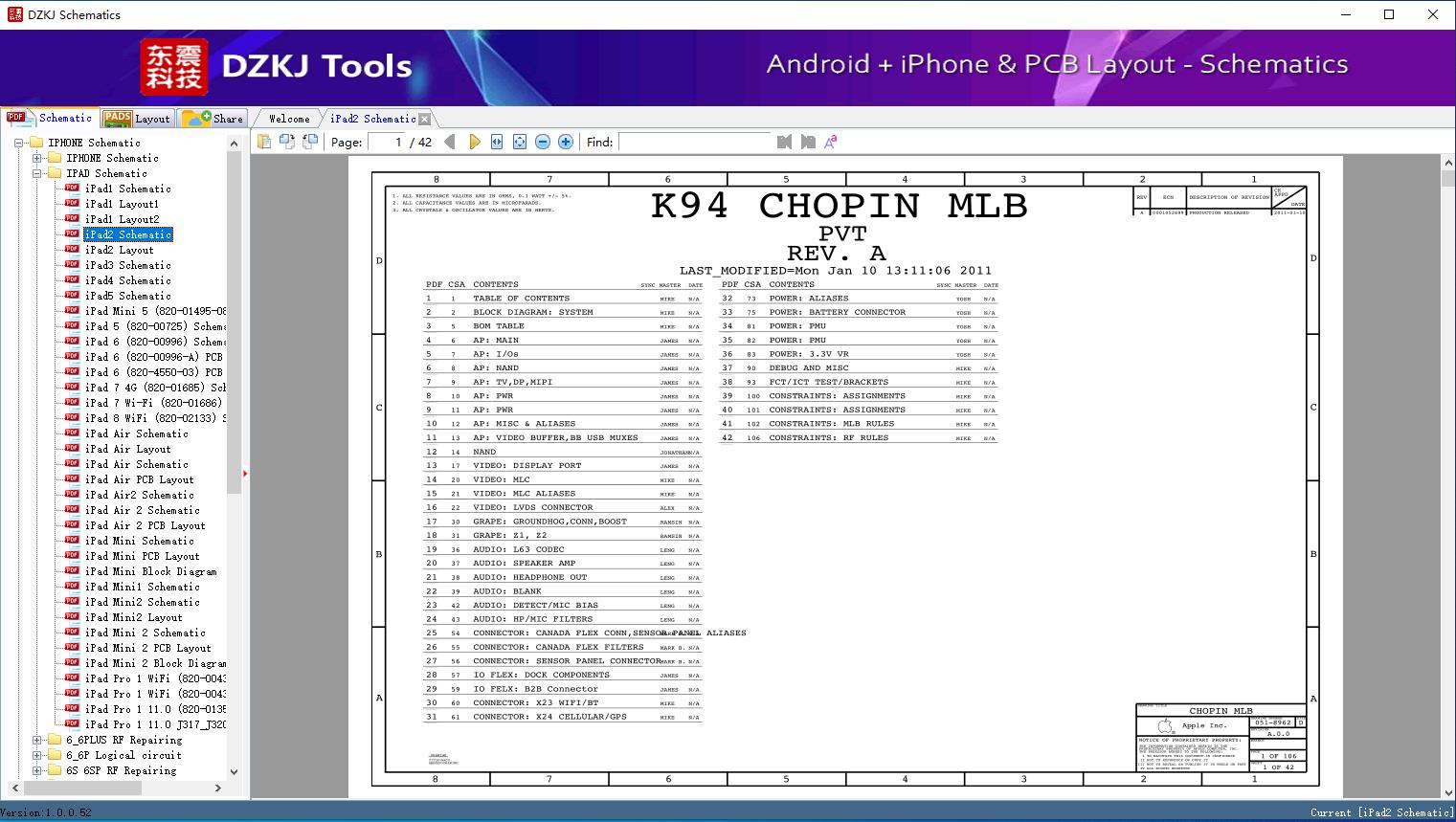The height and width of the screenshot is (822, 1456).
Task: Open iPad Mini 5 (820-01495) item
Action: (155, 311)
